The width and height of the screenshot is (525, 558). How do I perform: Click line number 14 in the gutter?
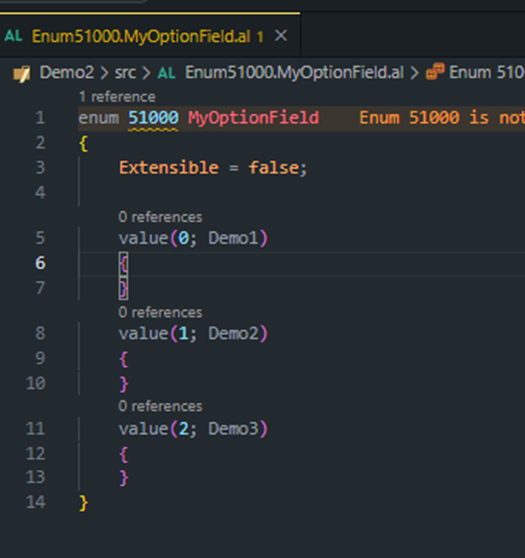[36, 502]
